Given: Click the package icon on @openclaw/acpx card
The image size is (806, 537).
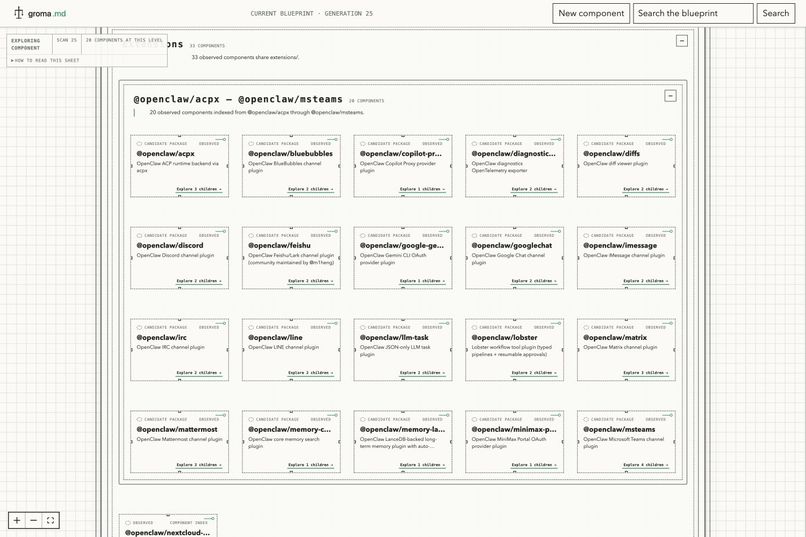Looking at the screenshot, I should [x=139, y=144].
